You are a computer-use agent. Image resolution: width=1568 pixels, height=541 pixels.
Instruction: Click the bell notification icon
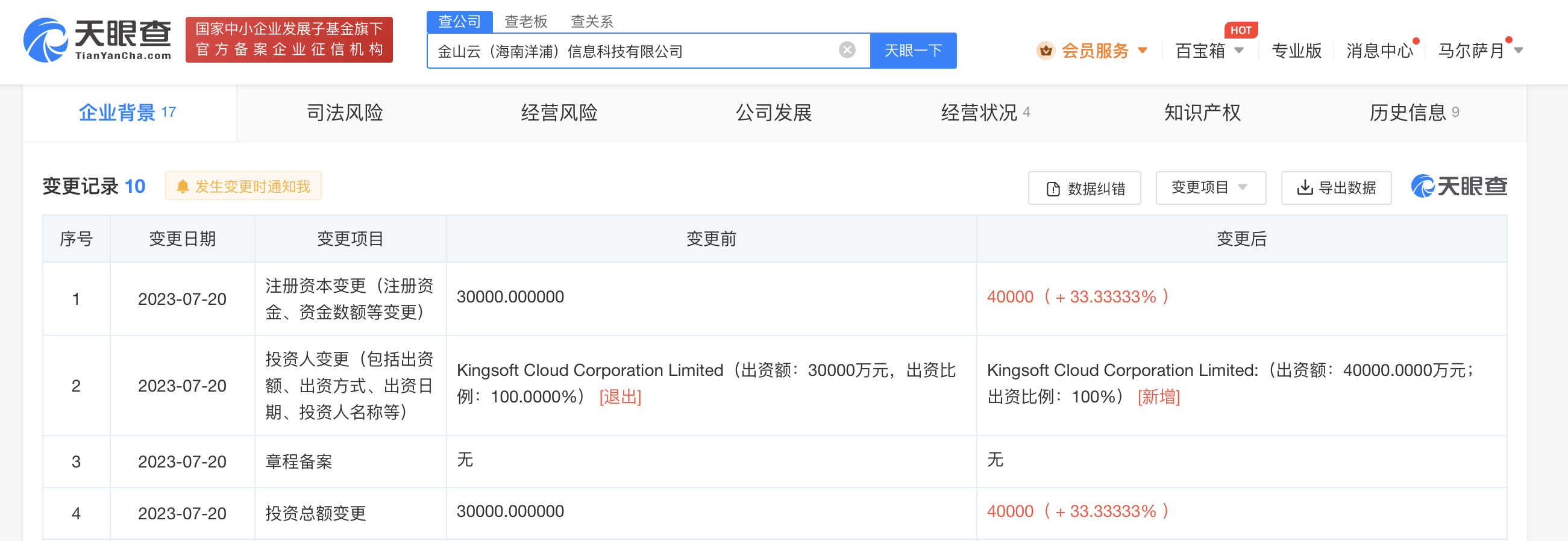[182, 187]
